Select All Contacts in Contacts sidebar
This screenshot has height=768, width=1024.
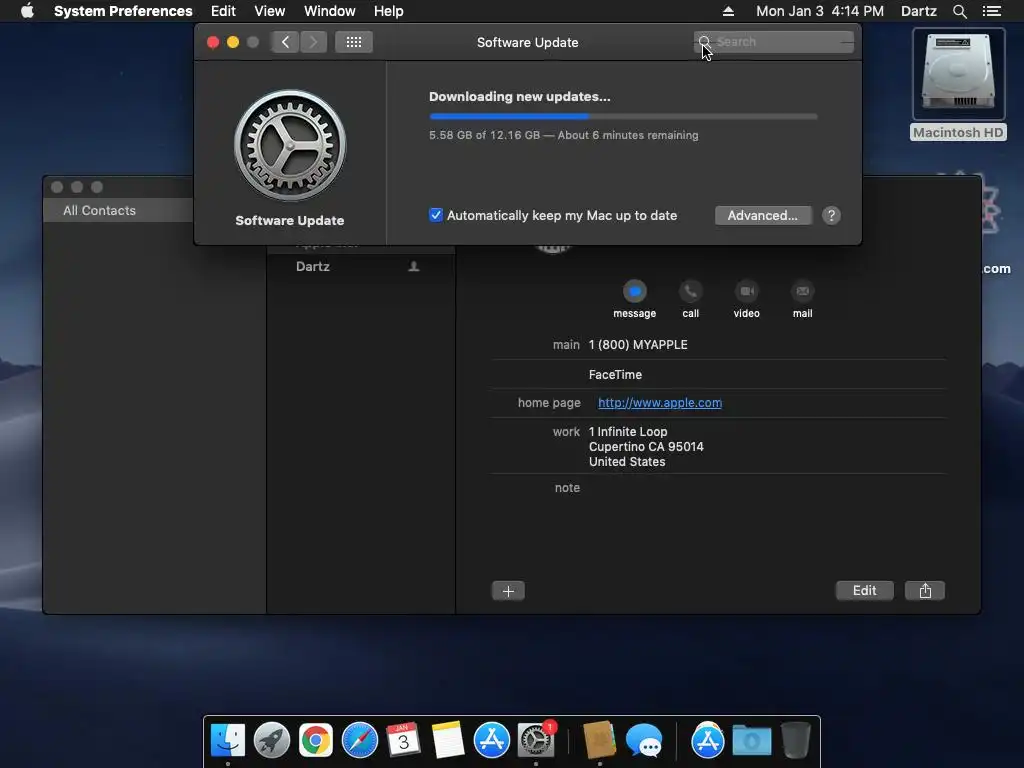tap(118, 210)
